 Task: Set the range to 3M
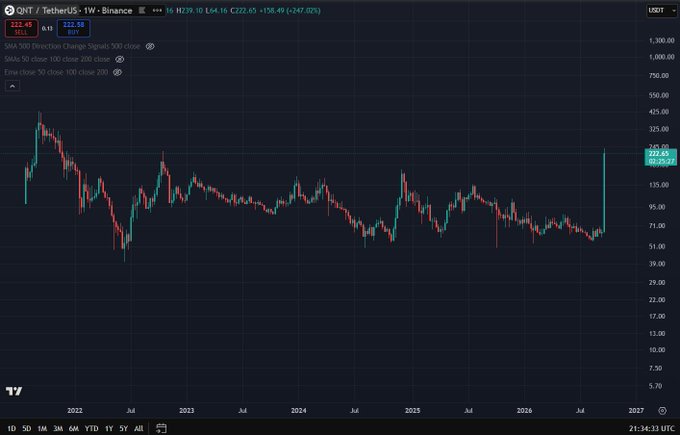click(x=58, y=428)
